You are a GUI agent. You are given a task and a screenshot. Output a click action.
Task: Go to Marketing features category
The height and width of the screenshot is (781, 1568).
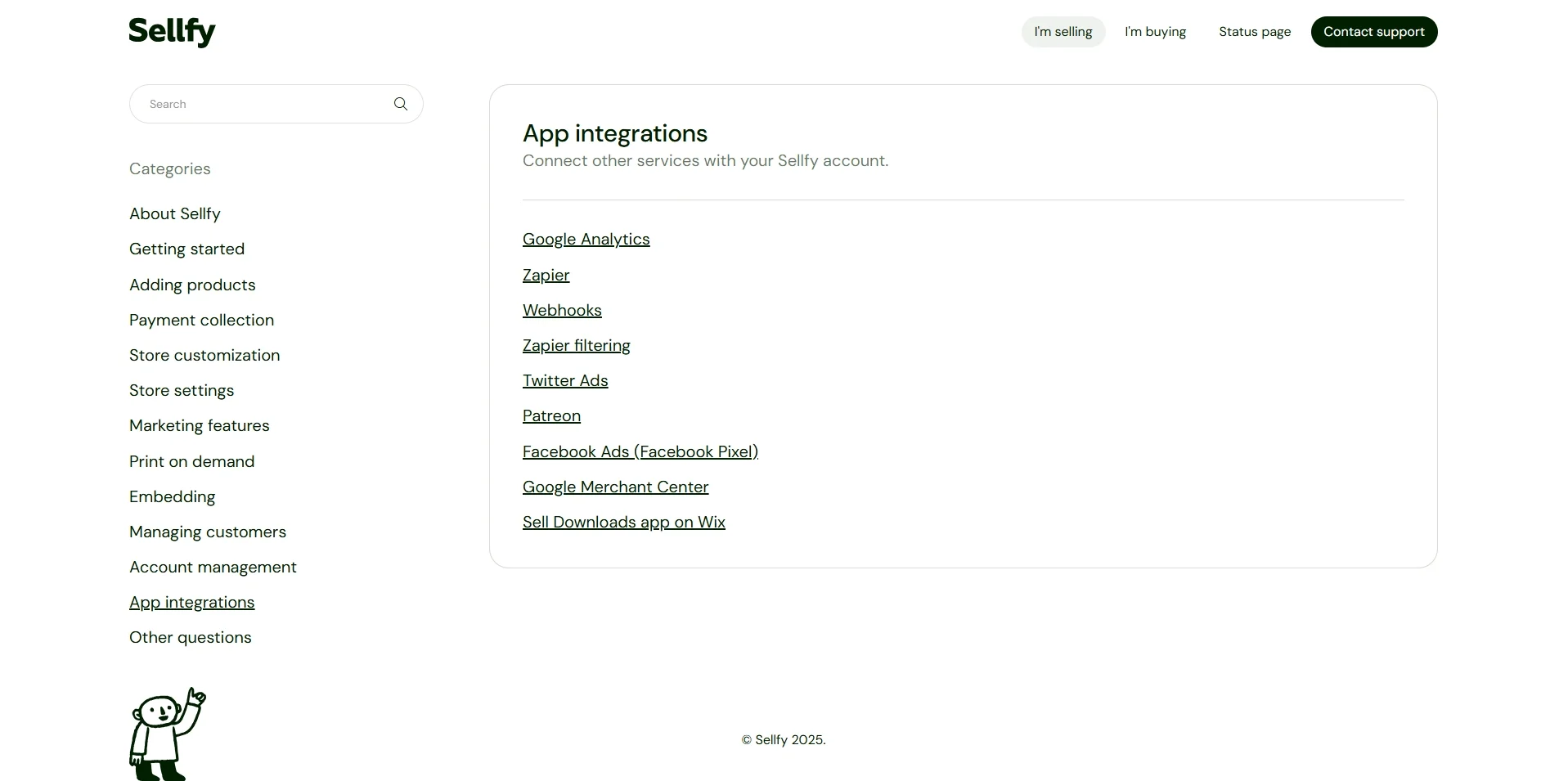pos(199,425)
